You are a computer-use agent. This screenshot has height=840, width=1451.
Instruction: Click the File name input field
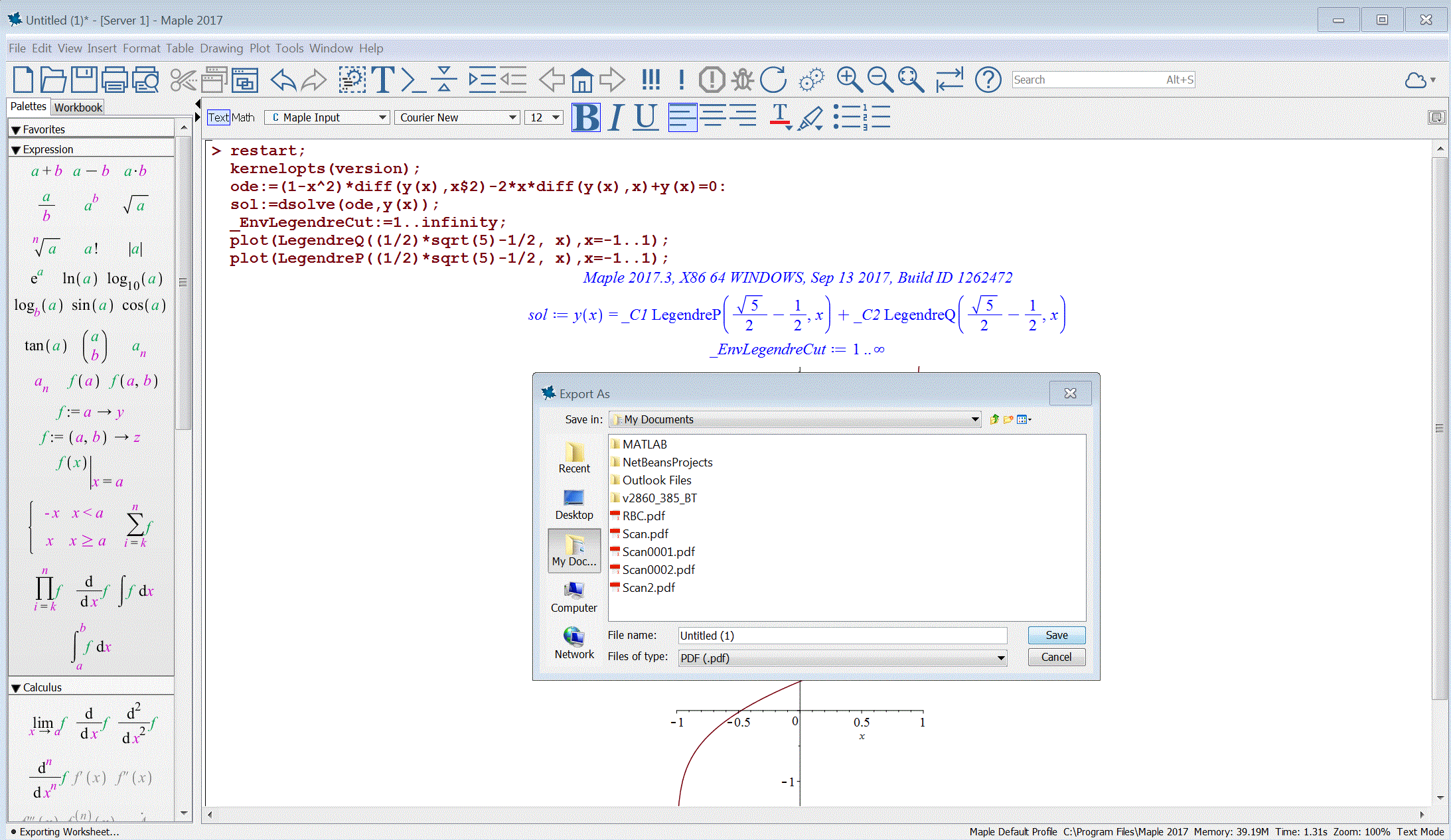tap(842, 635)
